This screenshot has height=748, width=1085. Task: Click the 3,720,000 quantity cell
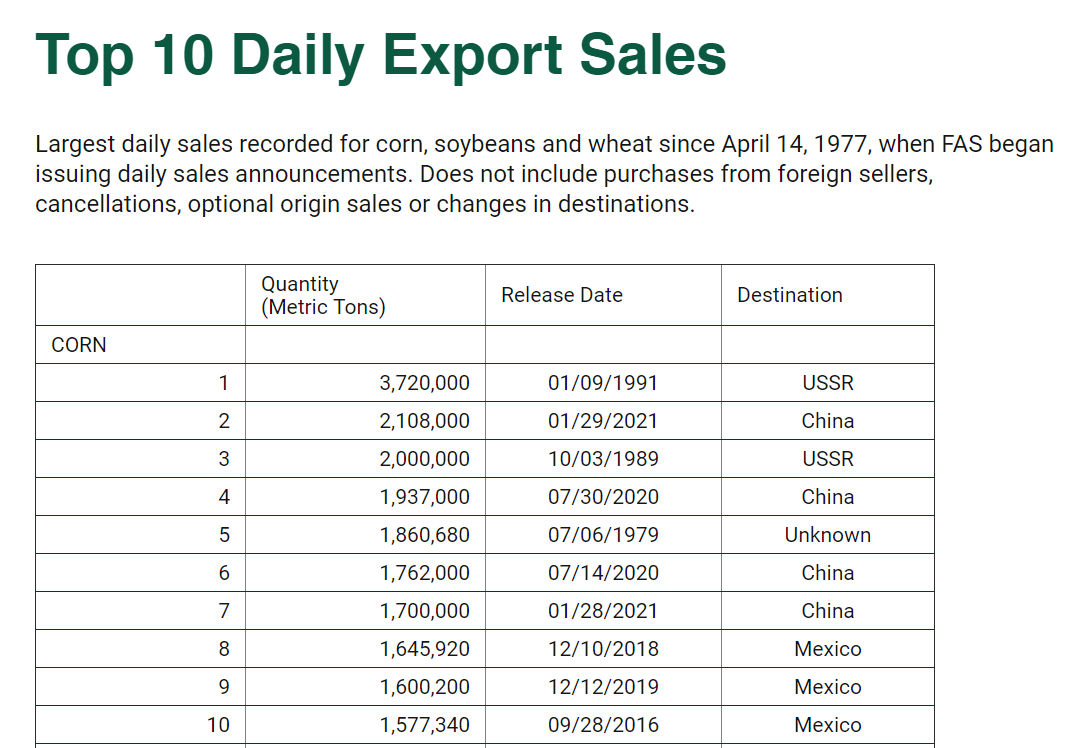click(424, 383)
